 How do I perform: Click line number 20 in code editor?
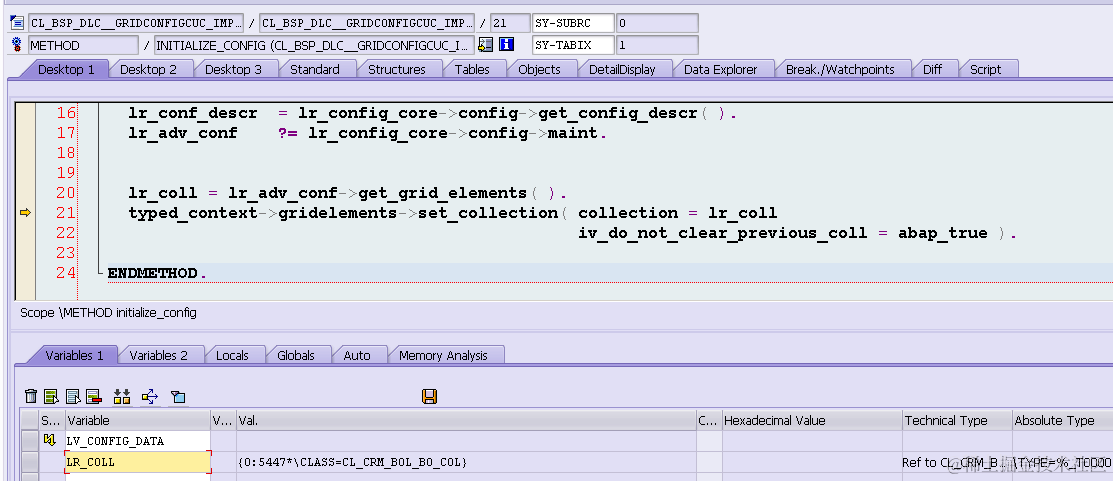tap(66, 192)
